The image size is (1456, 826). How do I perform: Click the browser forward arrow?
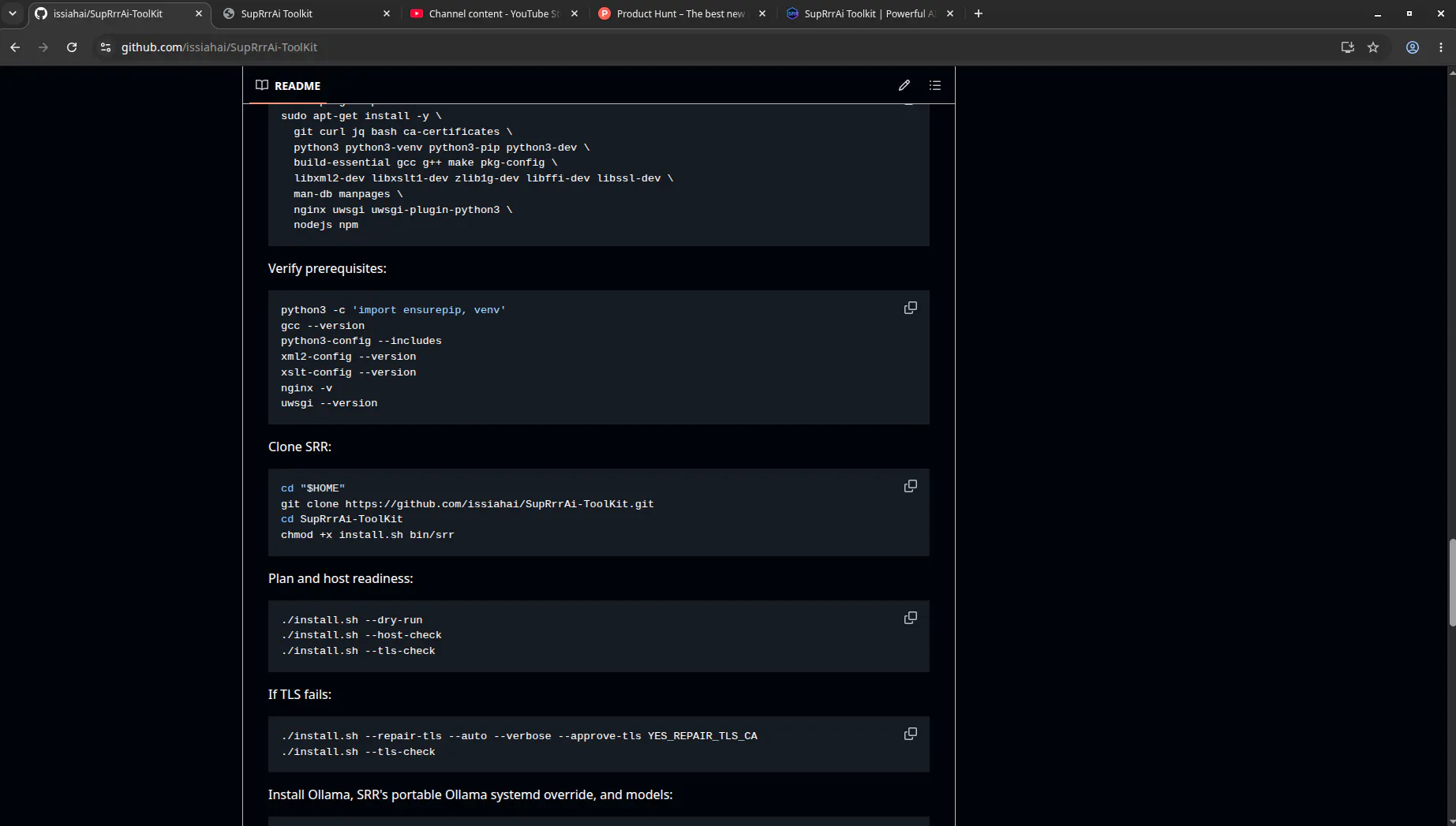43,47
